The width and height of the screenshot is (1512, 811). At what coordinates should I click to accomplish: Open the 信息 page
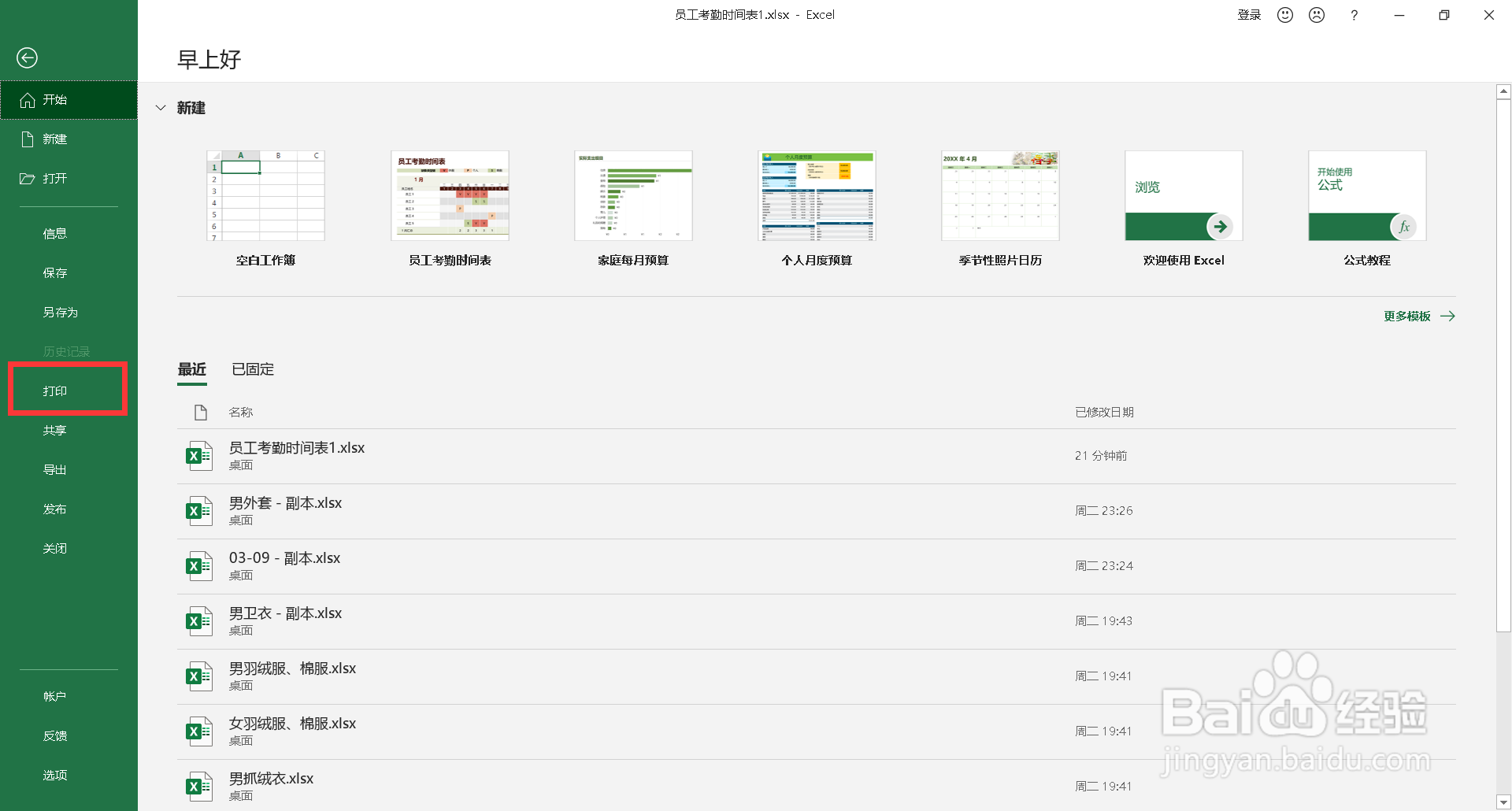pyautogui.click(x=69, y=234)
